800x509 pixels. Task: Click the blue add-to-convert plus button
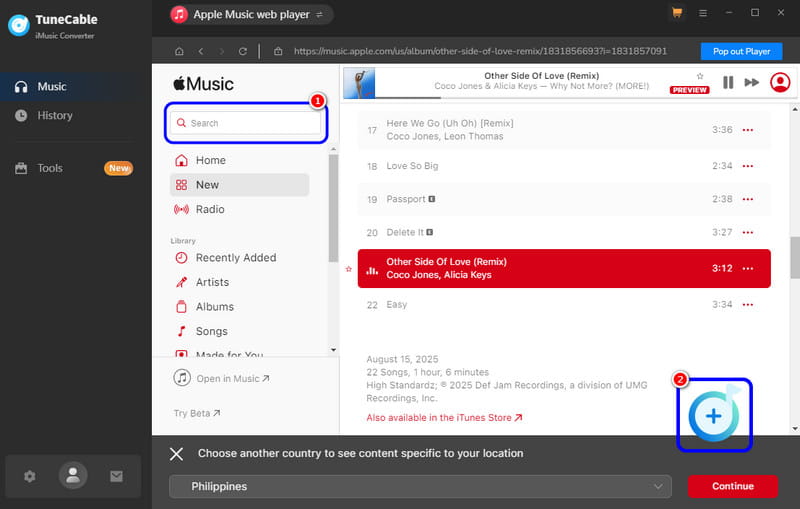point(714,416)
